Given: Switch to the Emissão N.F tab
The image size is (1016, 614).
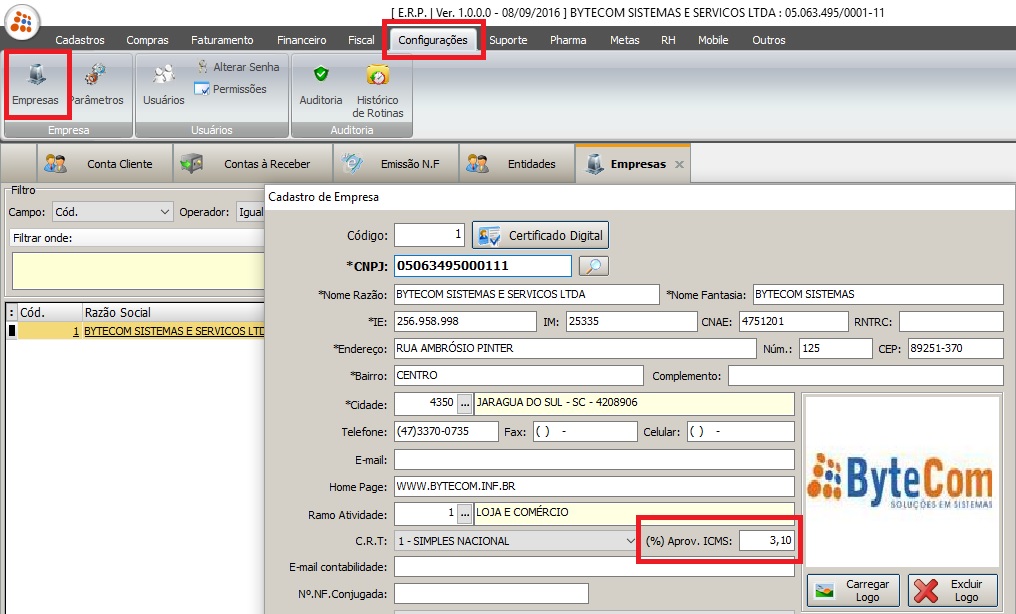Looking at the screenshot, I should (x=396, y=164).
